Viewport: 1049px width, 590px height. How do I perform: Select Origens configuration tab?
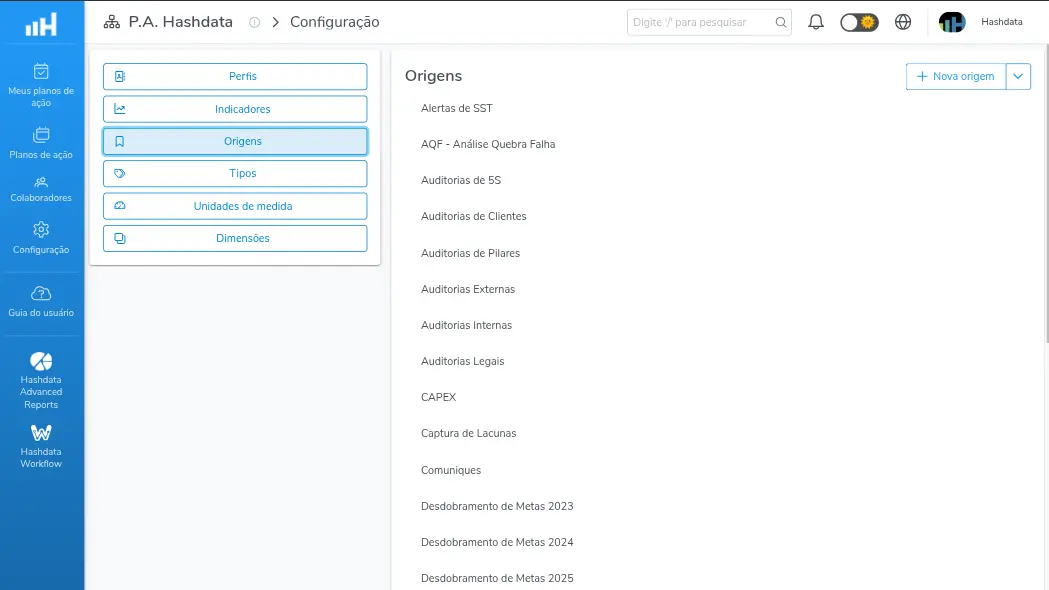[235, 141]
